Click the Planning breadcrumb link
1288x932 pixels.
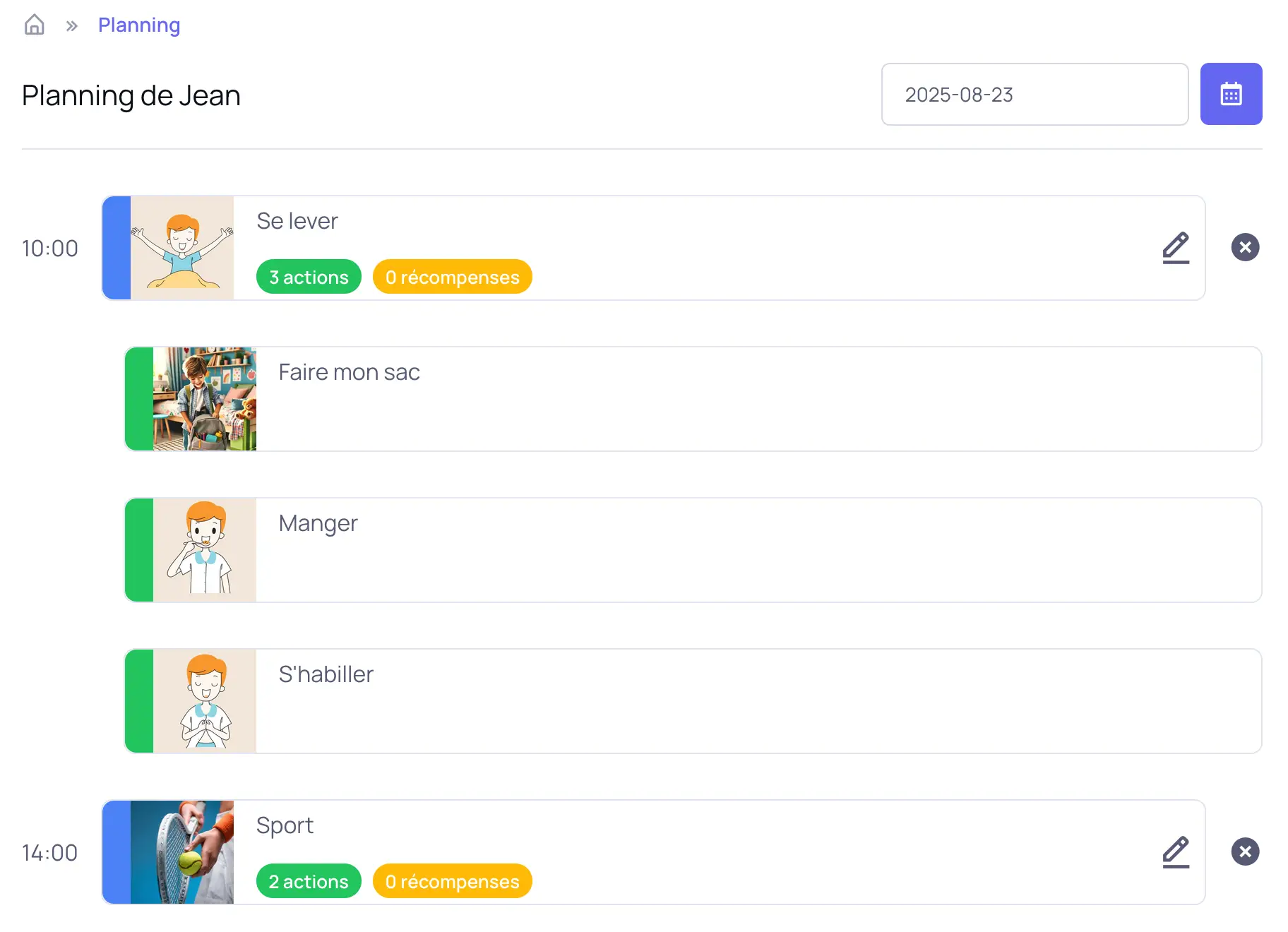pyautogui.click(x=139, y=25)
